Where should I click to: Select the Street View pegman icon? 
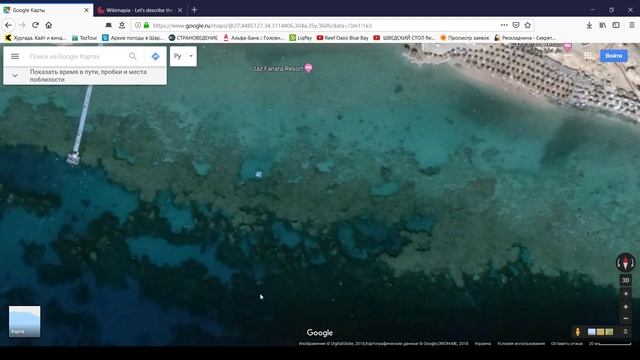[x=578, y=332]
